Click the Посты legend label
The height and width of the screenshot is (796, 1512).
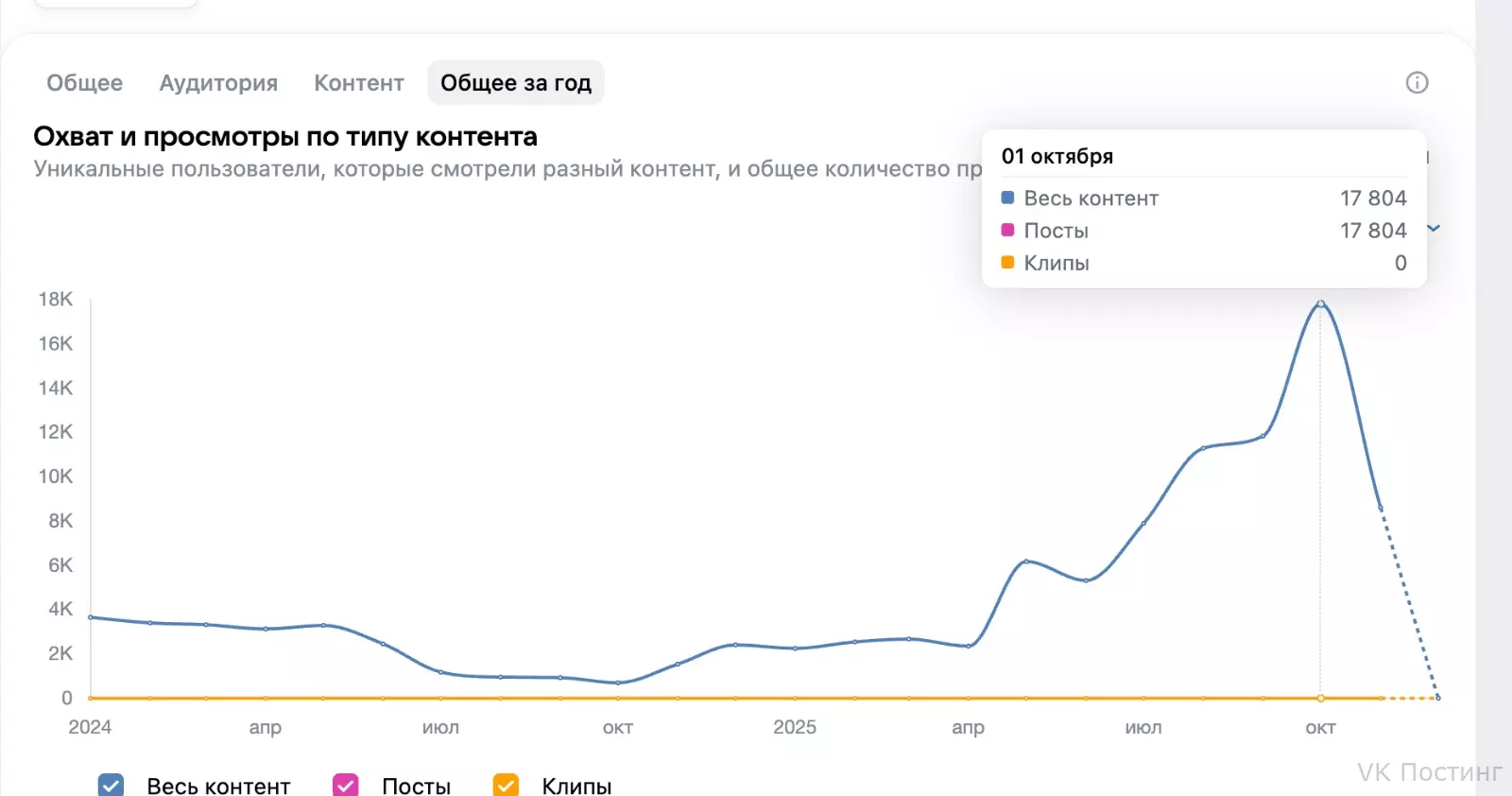coord(416,787)
